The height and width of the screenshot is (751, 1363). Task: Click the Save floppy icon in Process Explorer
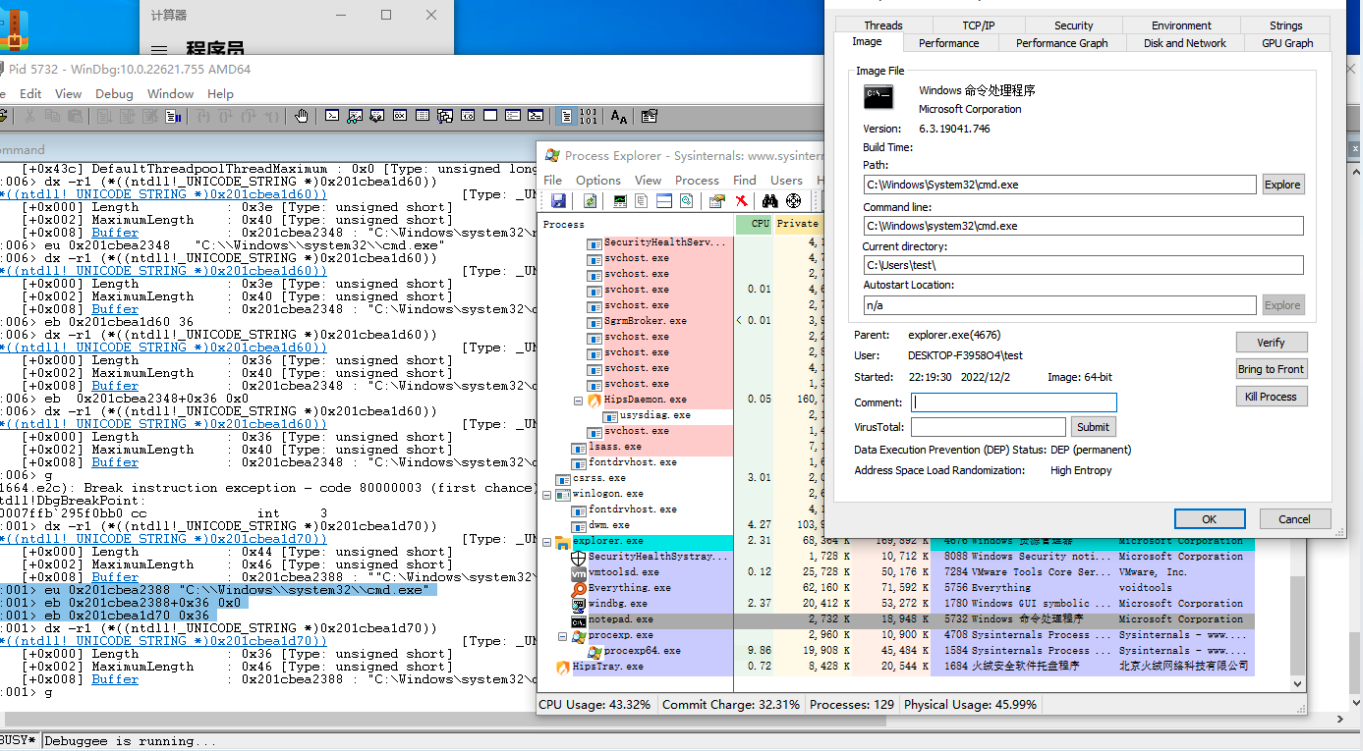(558, 201)
